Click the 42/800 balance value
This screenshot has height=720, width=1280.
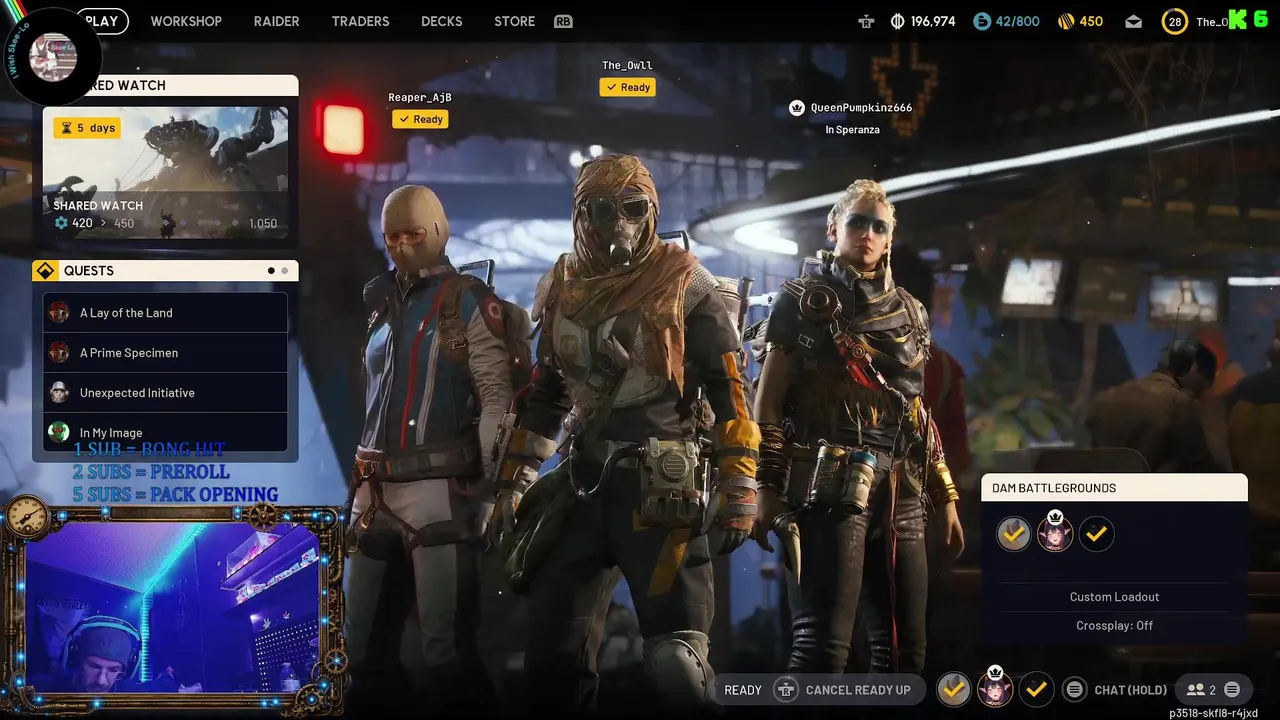click(x=1017, y=21)
